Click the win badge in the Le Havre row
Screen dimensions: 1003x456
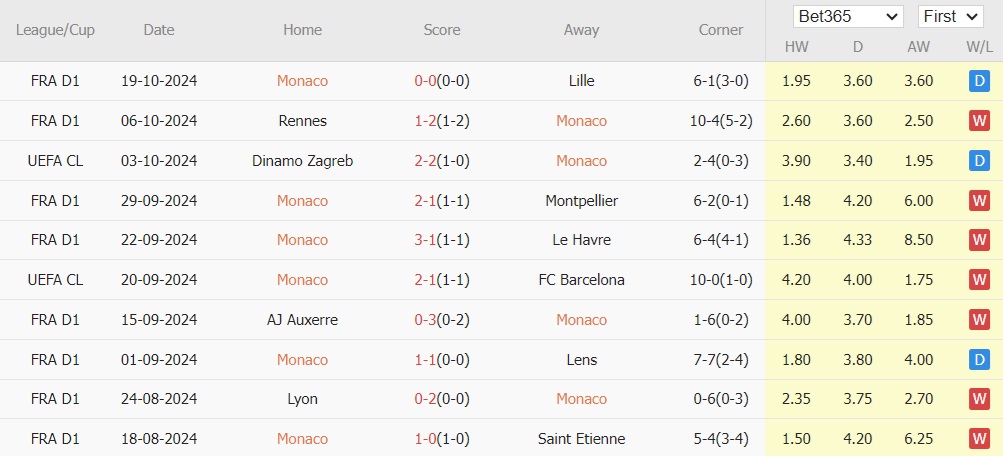979,240
